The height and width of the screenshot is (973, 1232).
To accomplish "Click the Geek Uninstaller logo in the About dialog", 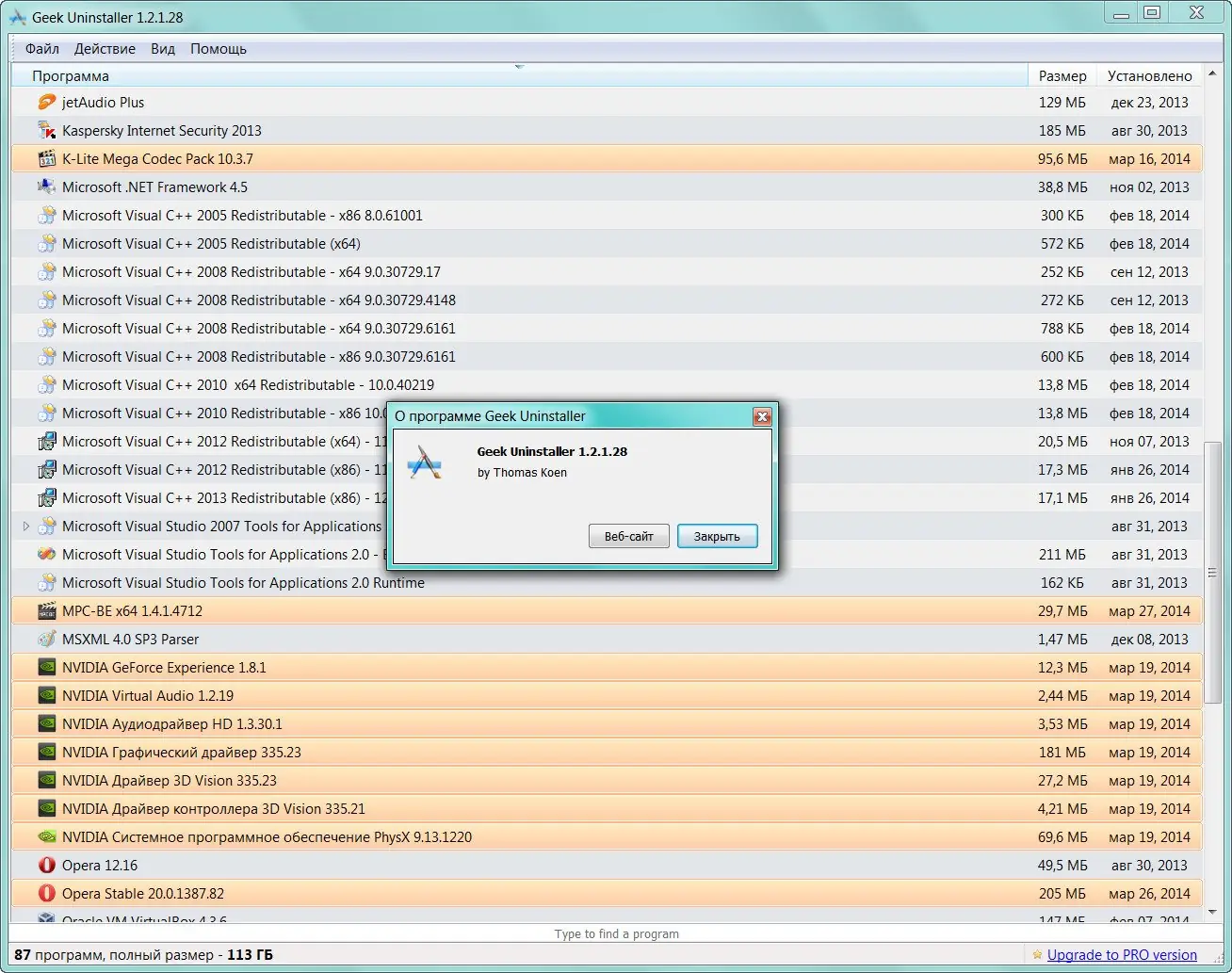I will (x=425, y=462).
